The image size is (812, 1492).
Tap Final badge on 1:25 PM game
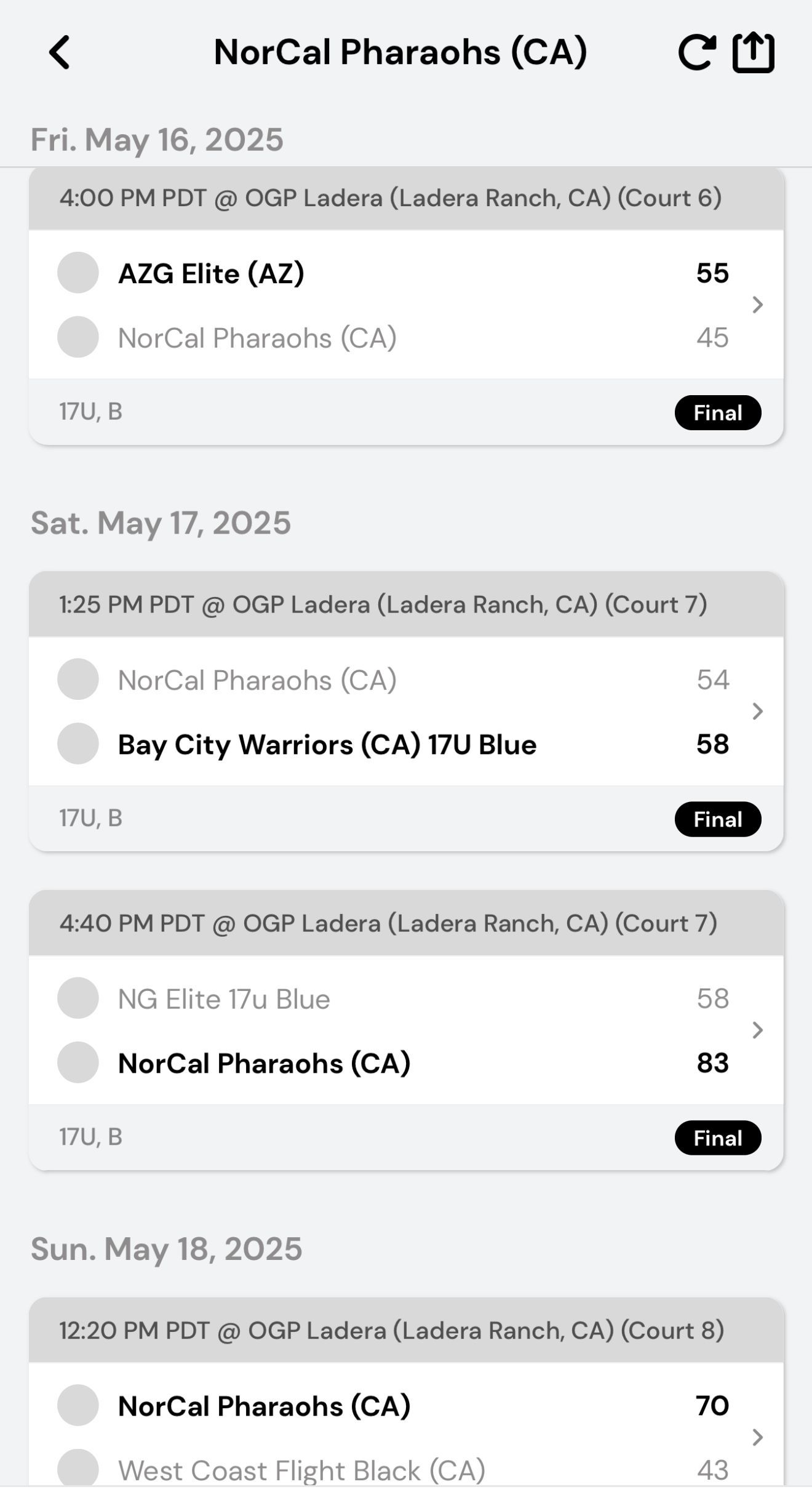click(x=717, y=819)
